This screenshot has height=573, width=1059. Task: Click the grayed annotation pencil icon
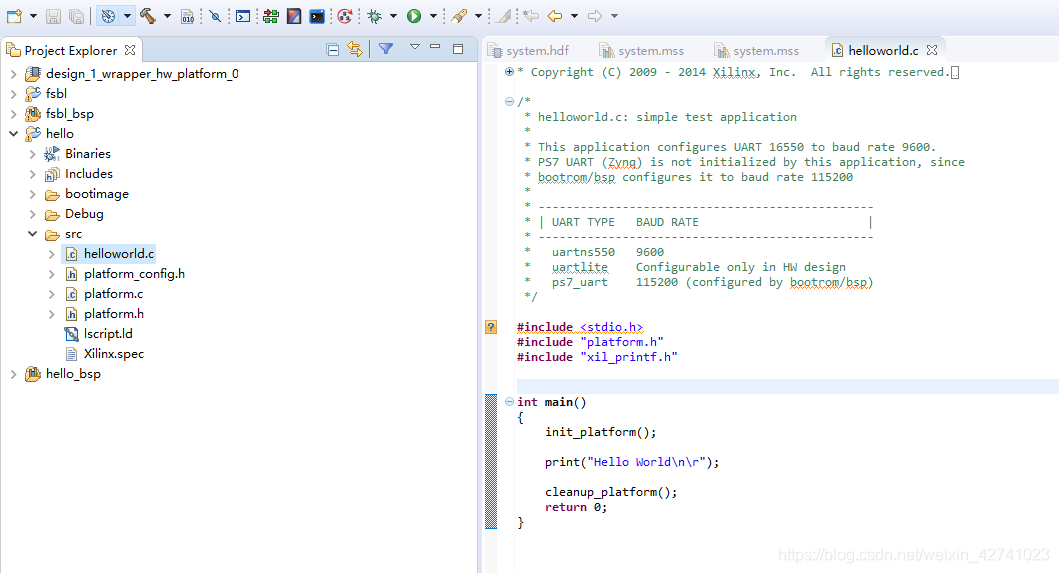pyautogui.click(x=504, y=16)
